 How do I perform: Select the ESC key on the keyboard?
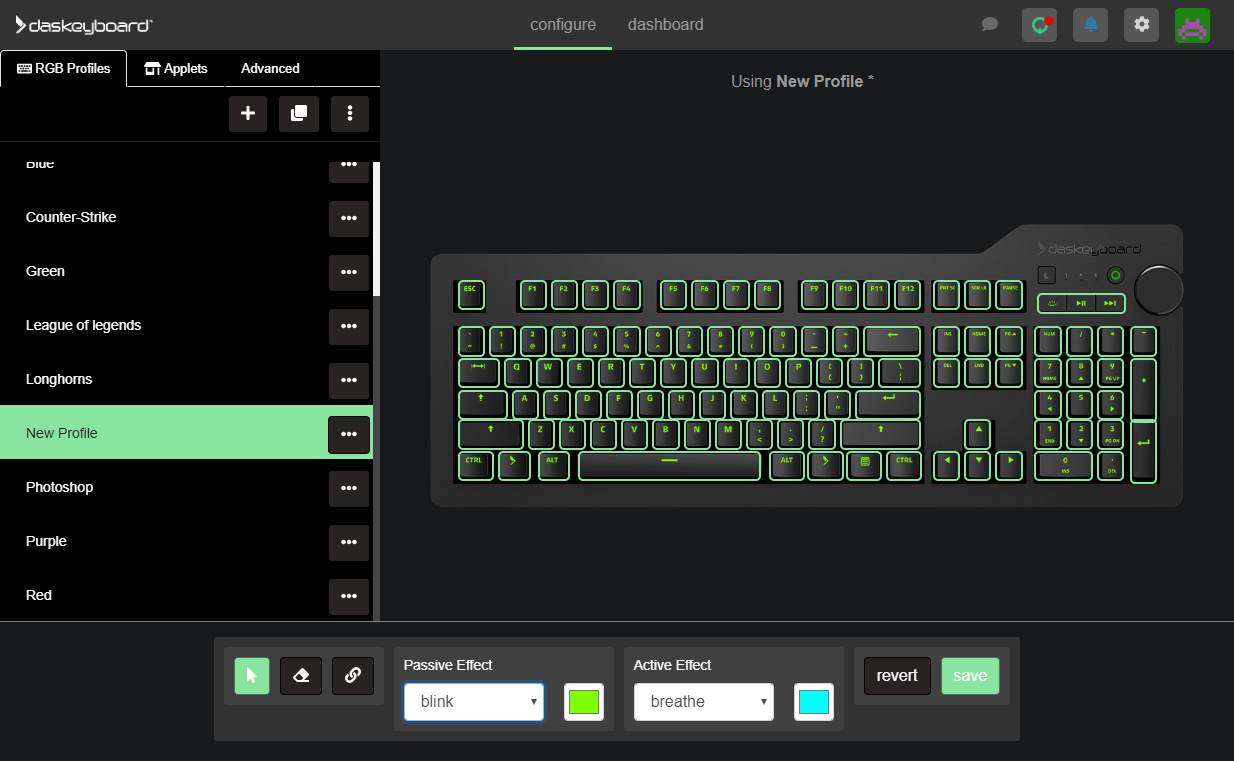point(471,294)
